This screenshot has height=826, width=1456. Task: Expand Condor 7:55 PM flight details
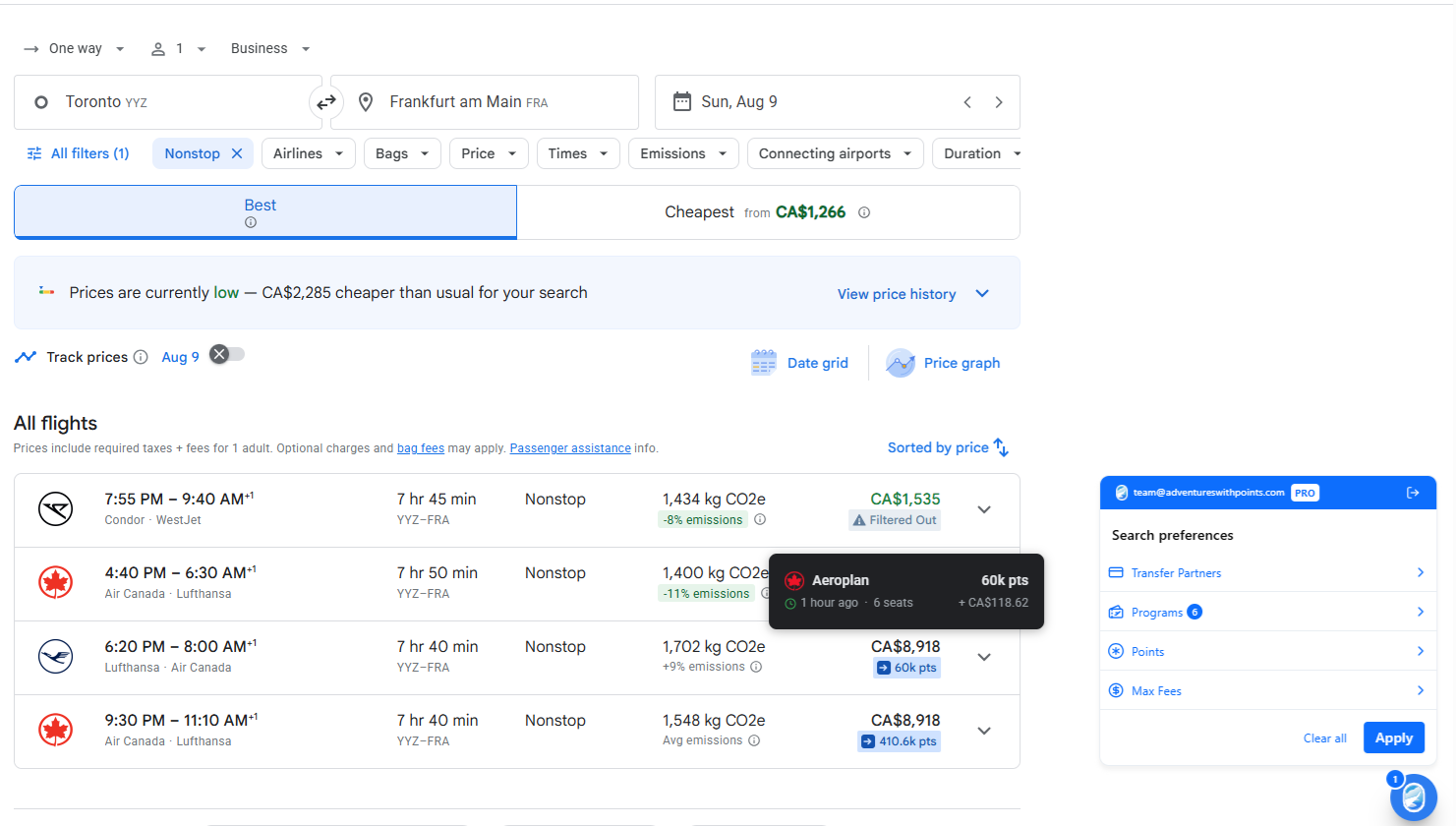[x=984, y=509]
